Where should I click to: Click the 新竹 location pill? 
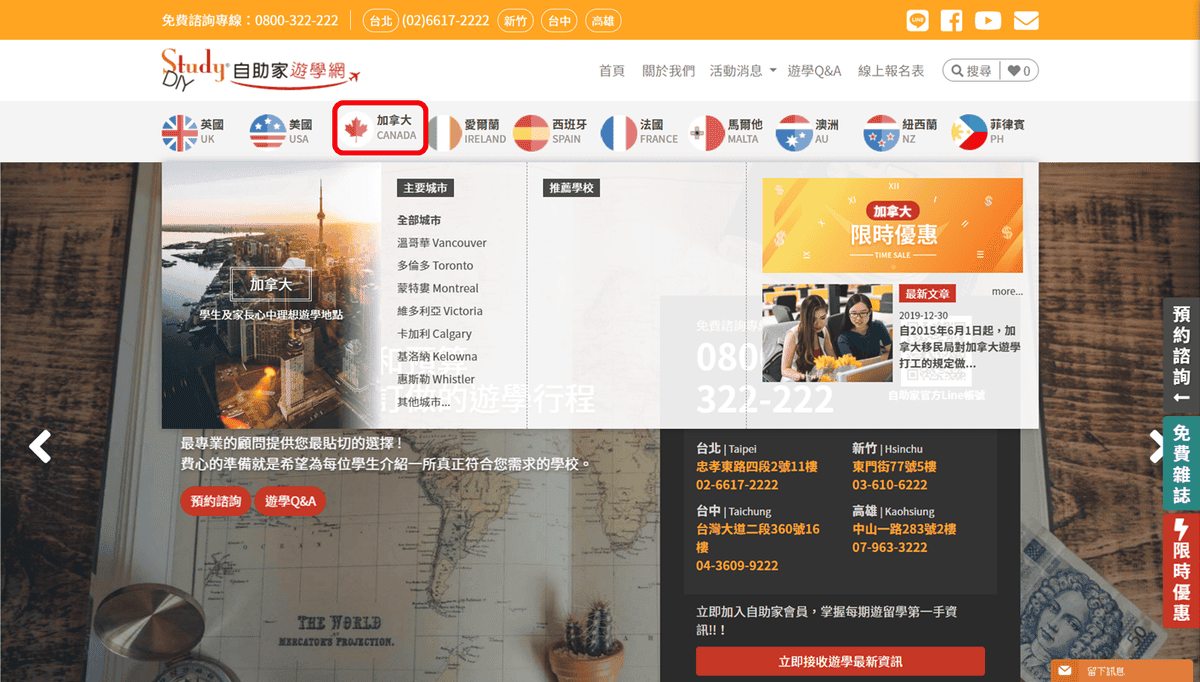click(x=516, y=21)
